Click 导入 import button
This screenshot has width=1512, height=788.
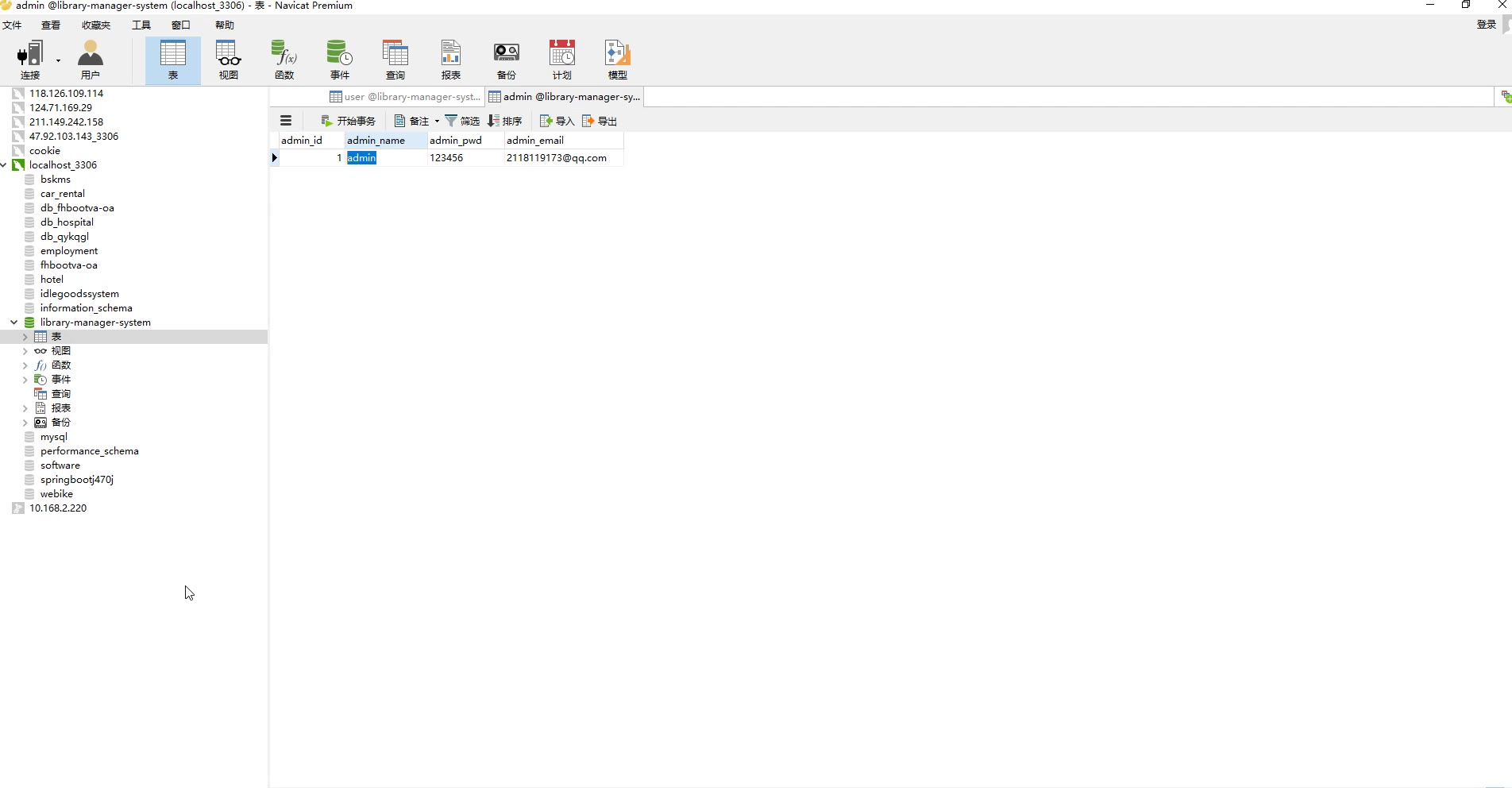point(557,121)
